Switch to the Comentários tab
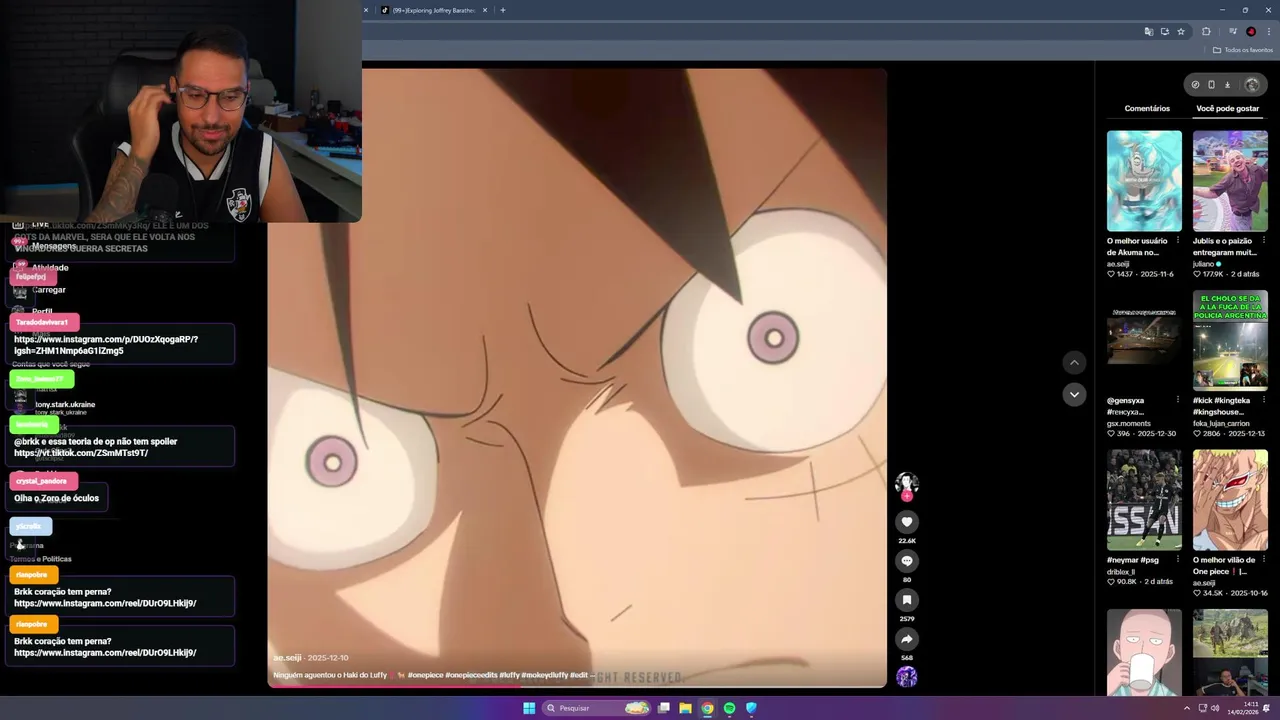The height and width of the screenshot is (720, 1280). pyautogui.click(x=1147, y=108)
